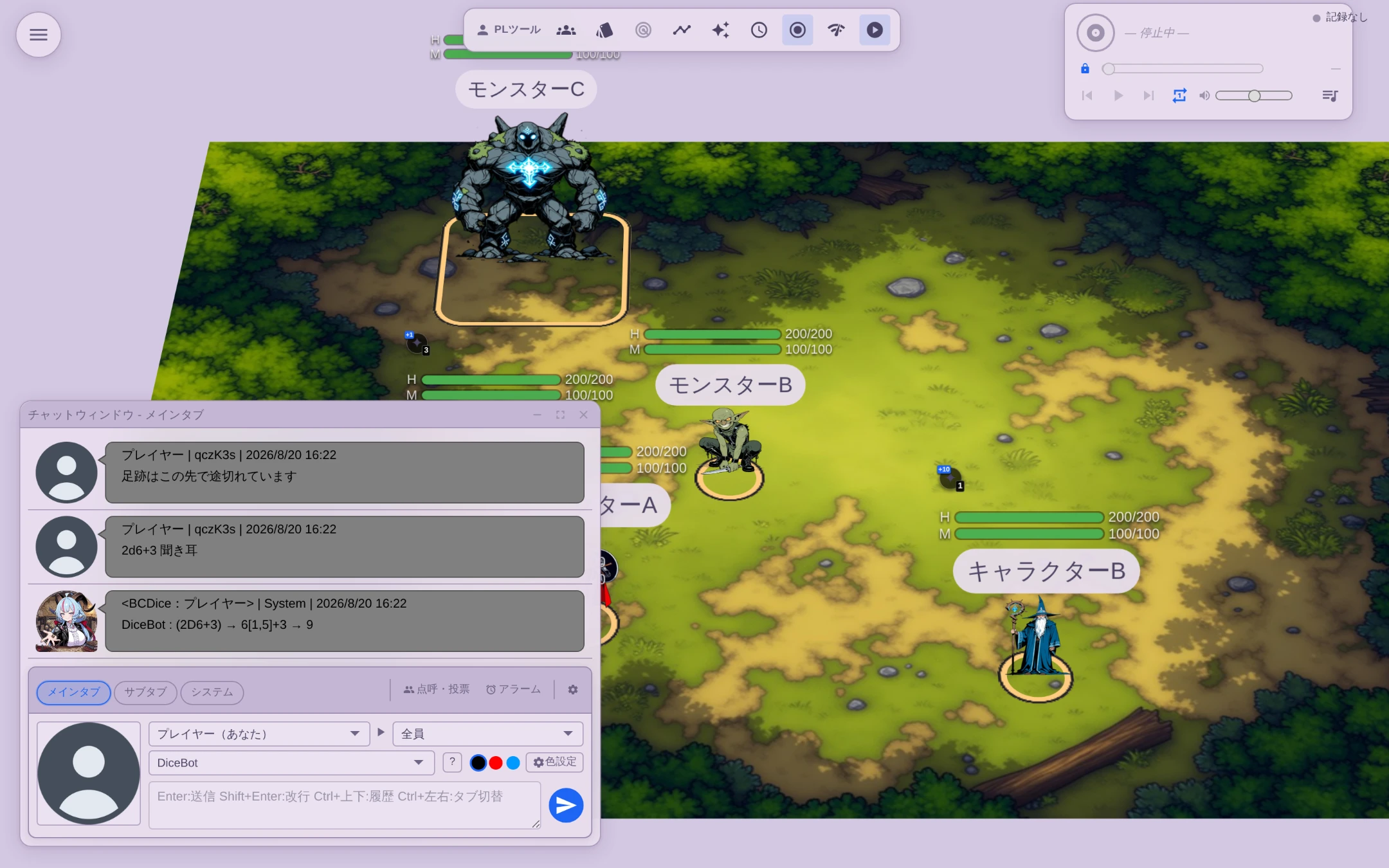Mute using the speaker volume icon
Viewport: 1389px width, 868px height.
(x=1204, y=96)
